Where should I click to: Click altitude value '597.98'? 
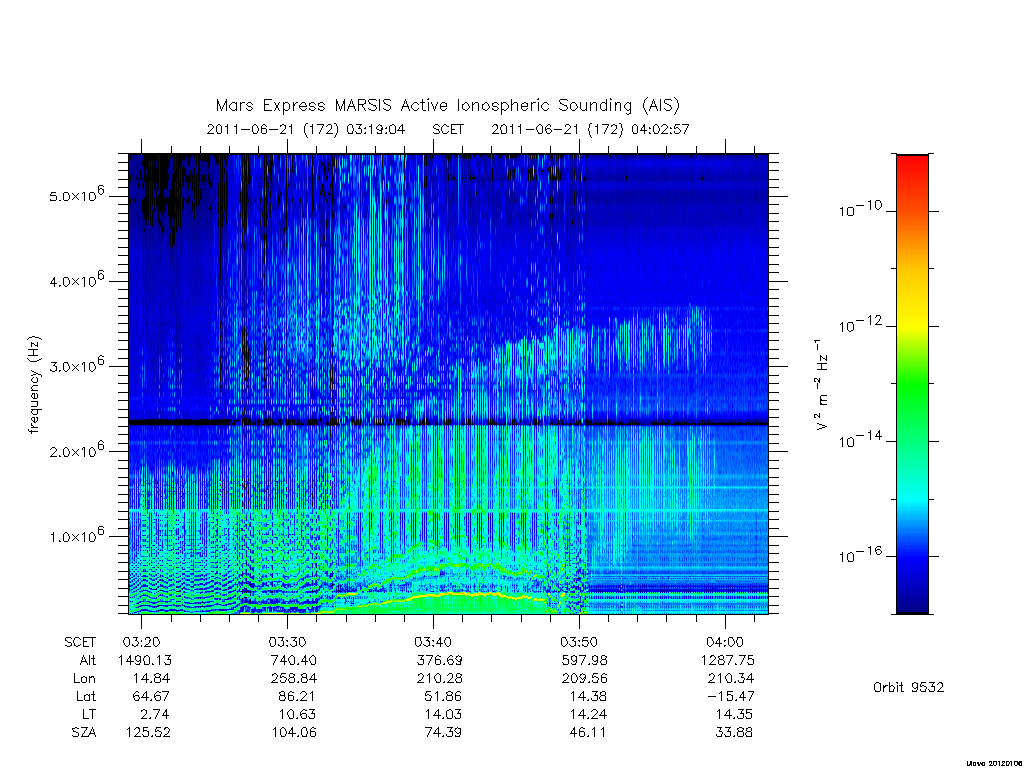(x=585, y=660)
